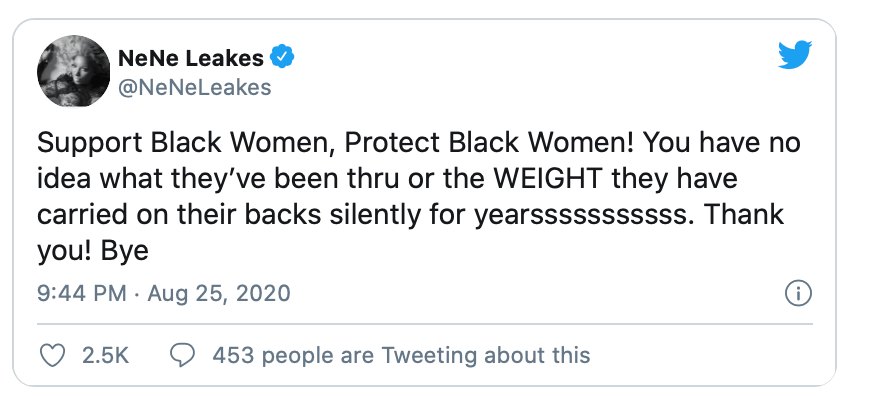Open the @NeNeLeakes handle link
The image size is (870, 404).
point(195,88)
